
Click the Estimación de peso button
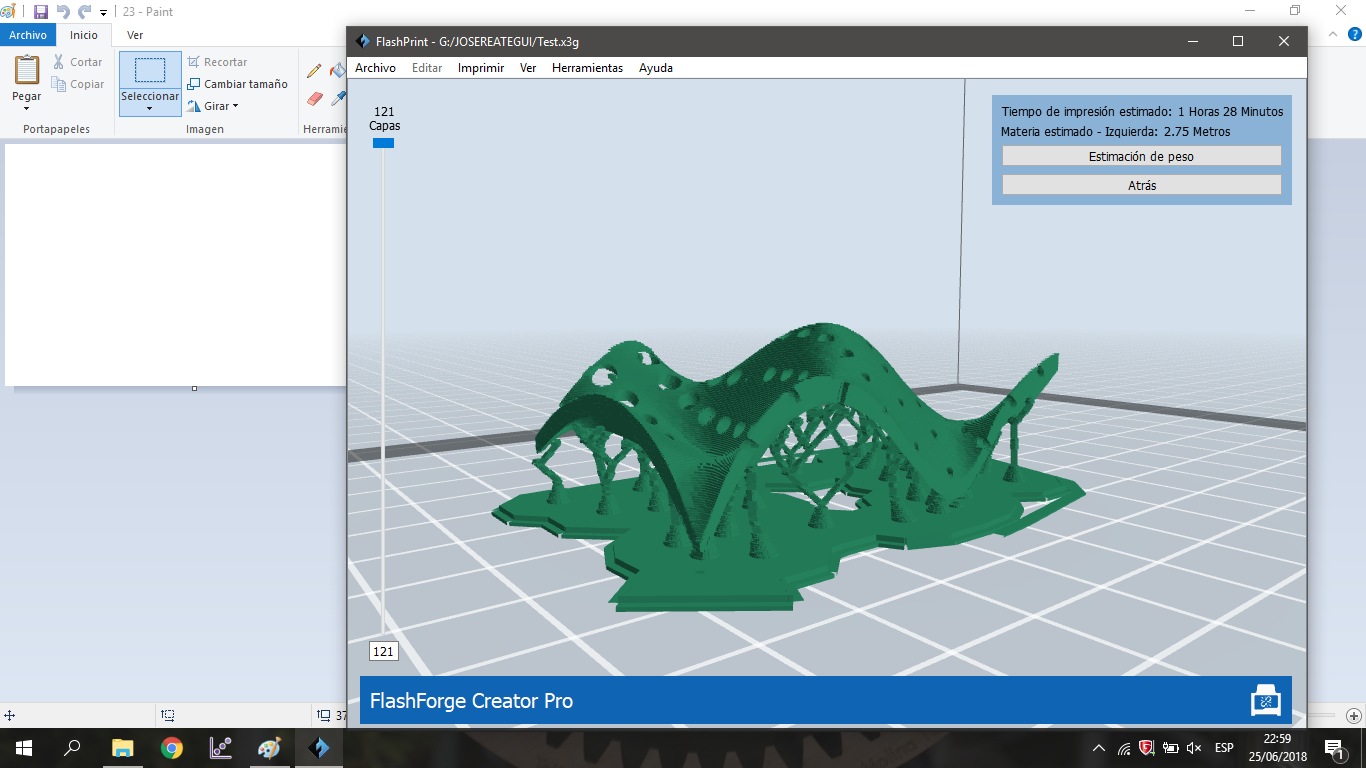coord(1141,156)
